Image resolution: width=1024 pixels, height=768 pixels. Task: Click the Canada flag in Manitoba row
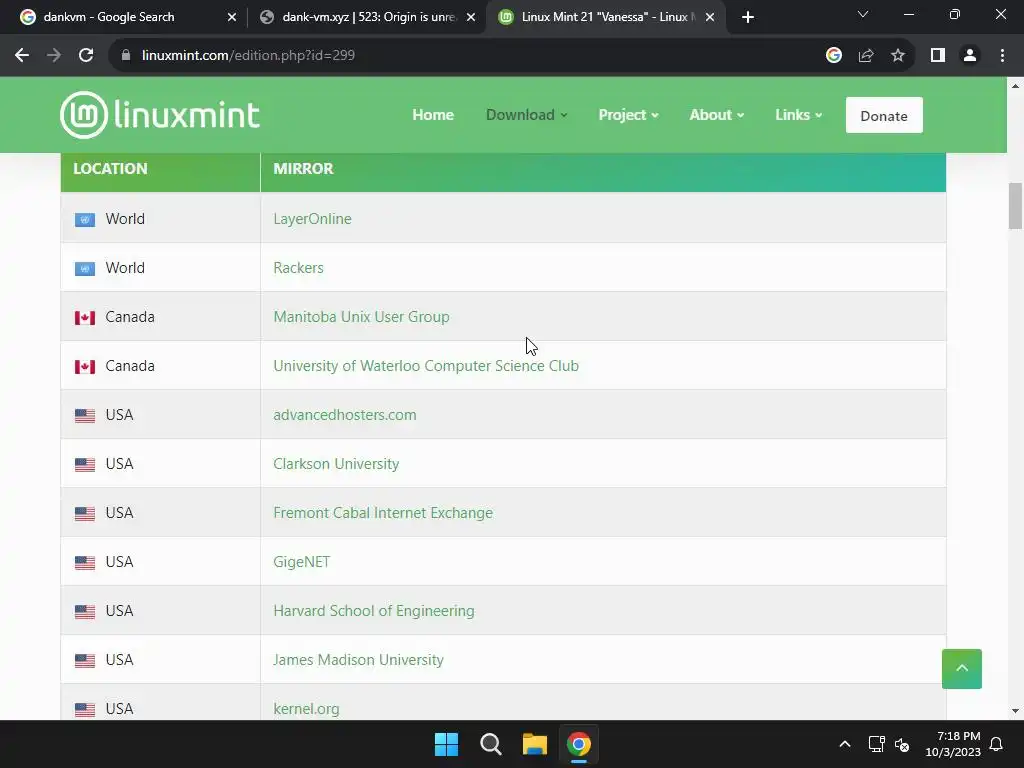[85, 317]
